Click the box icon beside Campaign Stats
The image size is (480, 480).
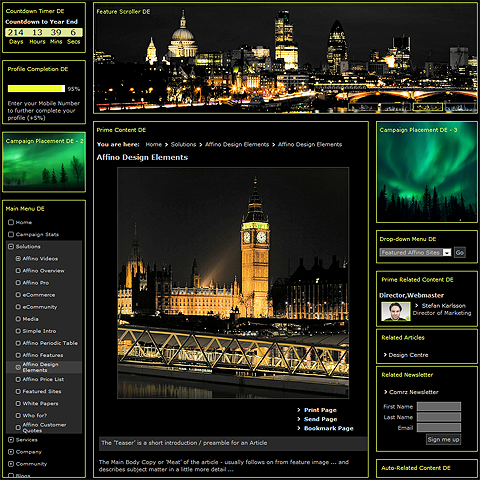[11, 234]
